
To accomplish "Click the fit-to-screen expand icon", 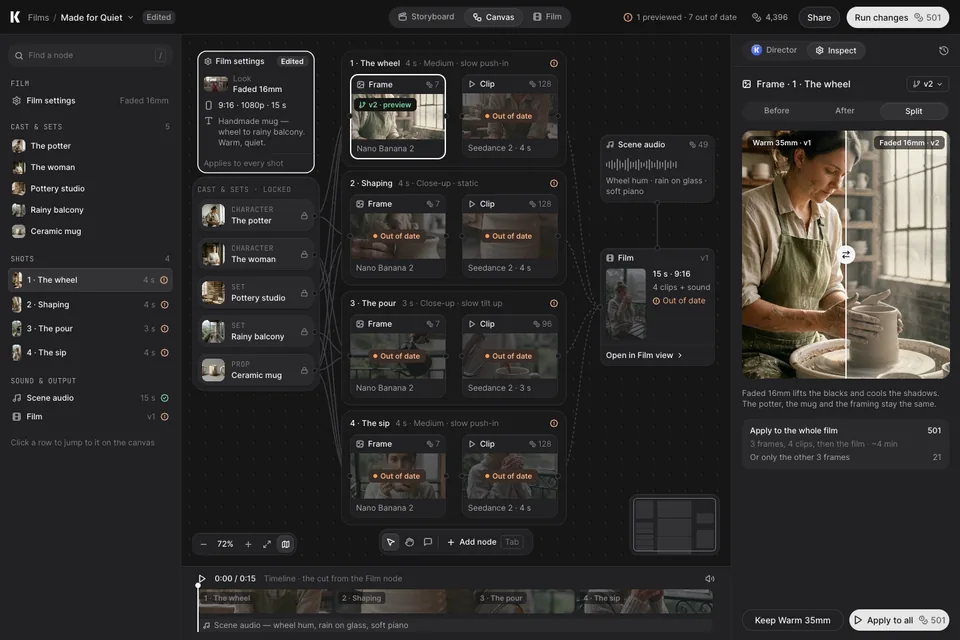I will (x=267, y=544).
